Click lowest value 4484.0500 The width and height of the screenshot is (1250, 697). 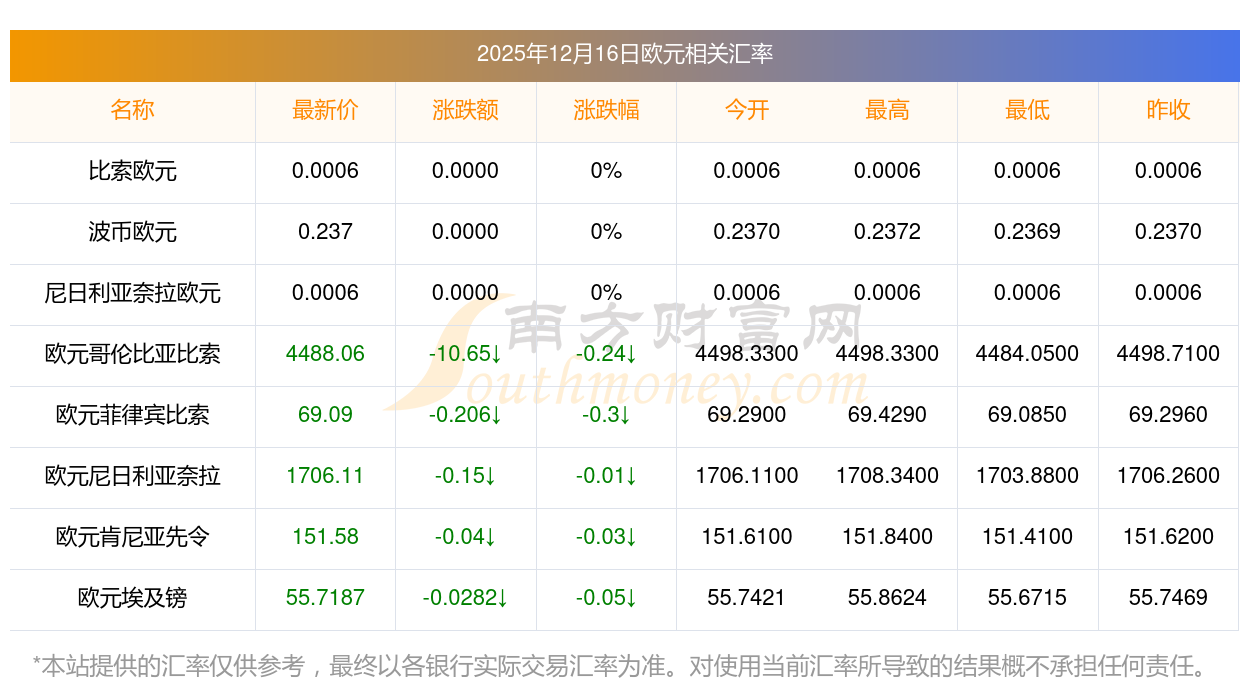point(1027,354)
